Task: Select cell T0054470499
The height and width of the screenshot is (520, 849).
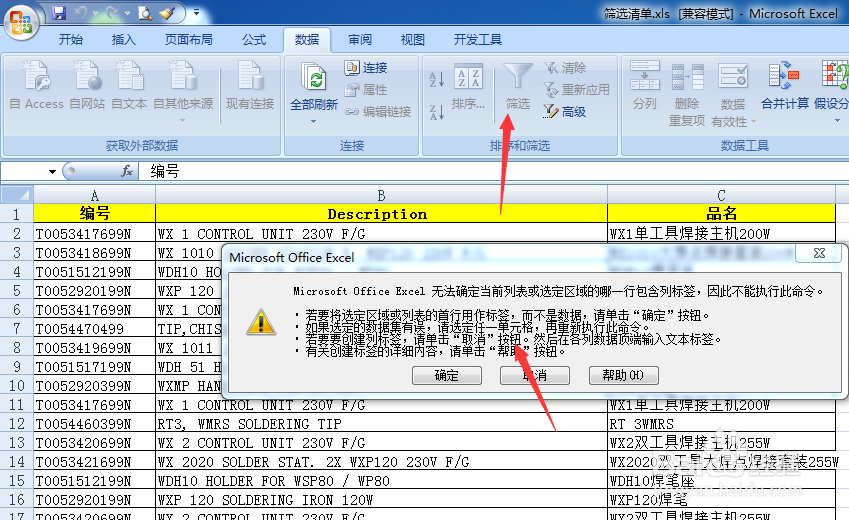Action: pyautogui.click(x=95, y=329)
